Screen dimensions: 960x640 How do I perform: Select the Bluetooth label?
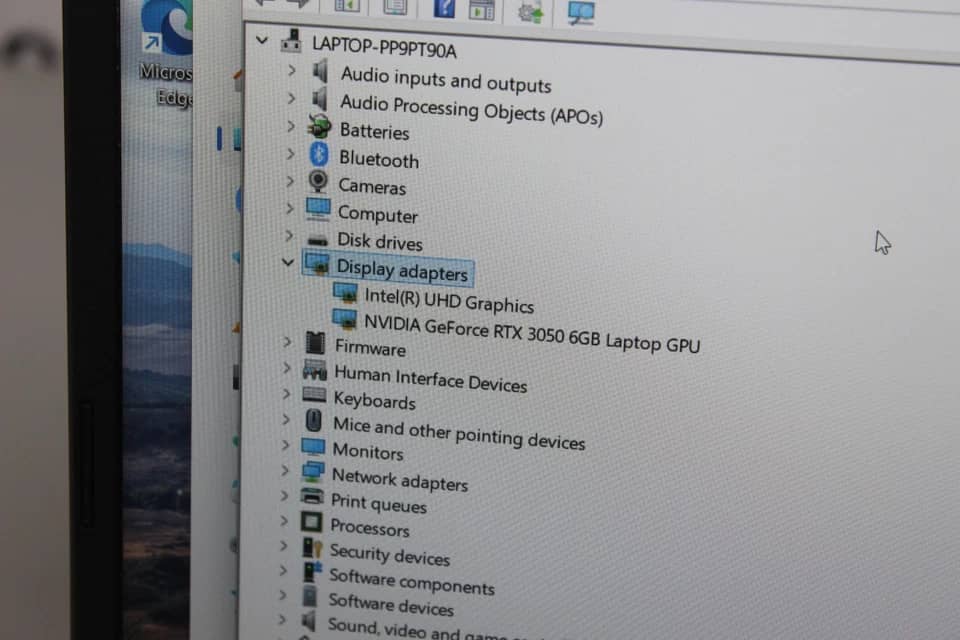point(380,159)
